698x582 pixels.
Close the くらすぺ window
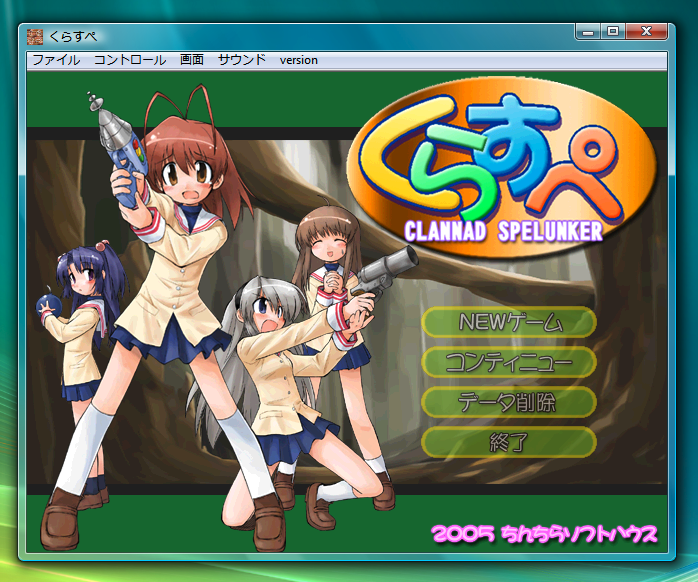pyautogui.click(x=646, y=32)
